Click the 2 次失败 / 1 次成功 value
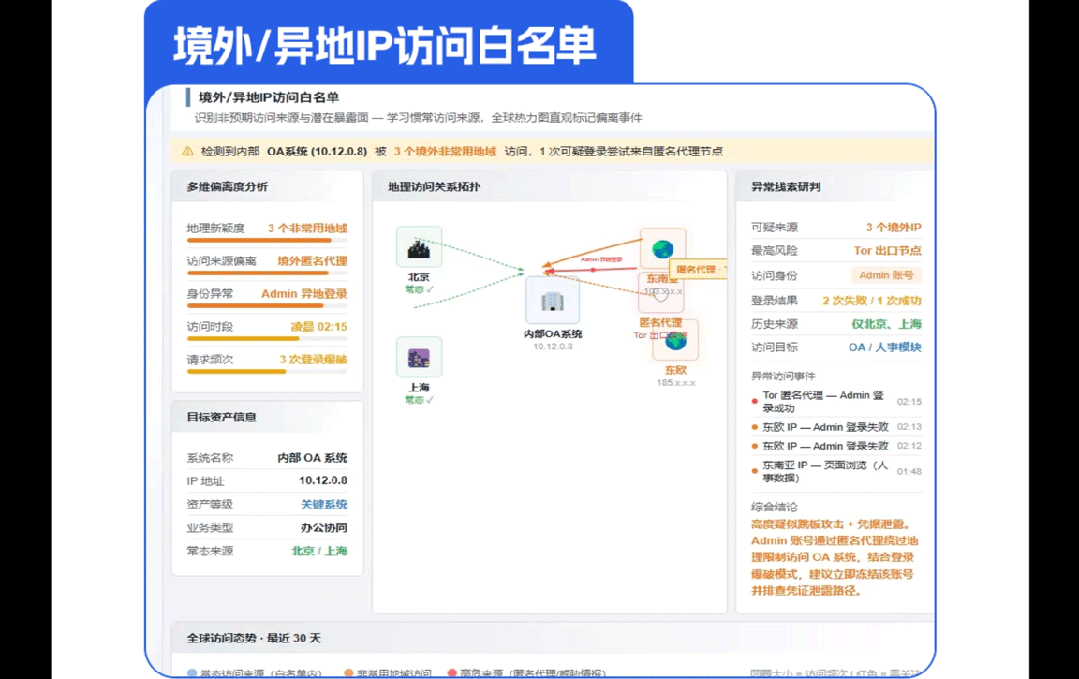This screenshot has width=1079, height=679. 872,300
